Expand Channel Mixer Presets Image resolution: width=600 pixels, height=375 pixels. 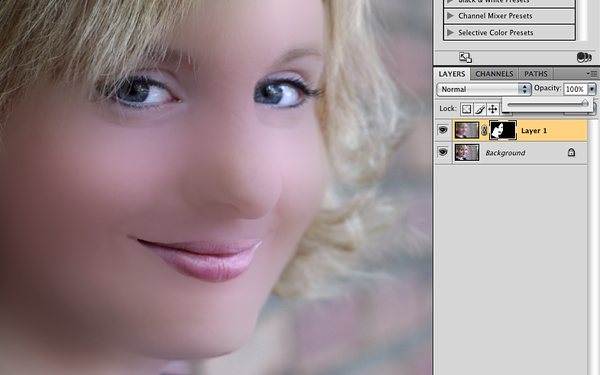point(509,16)
